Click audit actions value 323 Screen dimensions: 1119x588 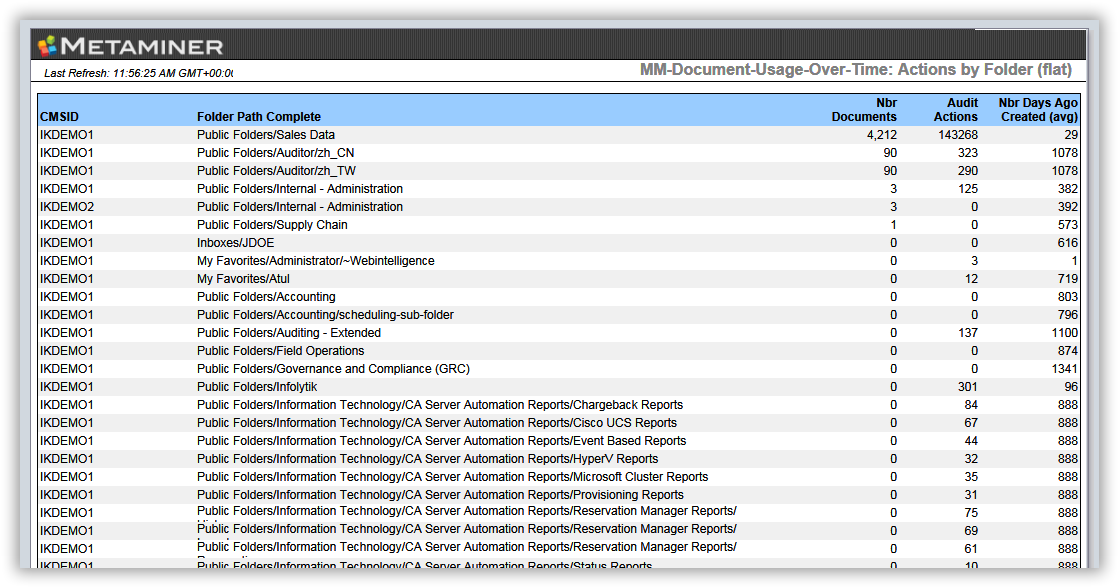[x=968, y=153]
